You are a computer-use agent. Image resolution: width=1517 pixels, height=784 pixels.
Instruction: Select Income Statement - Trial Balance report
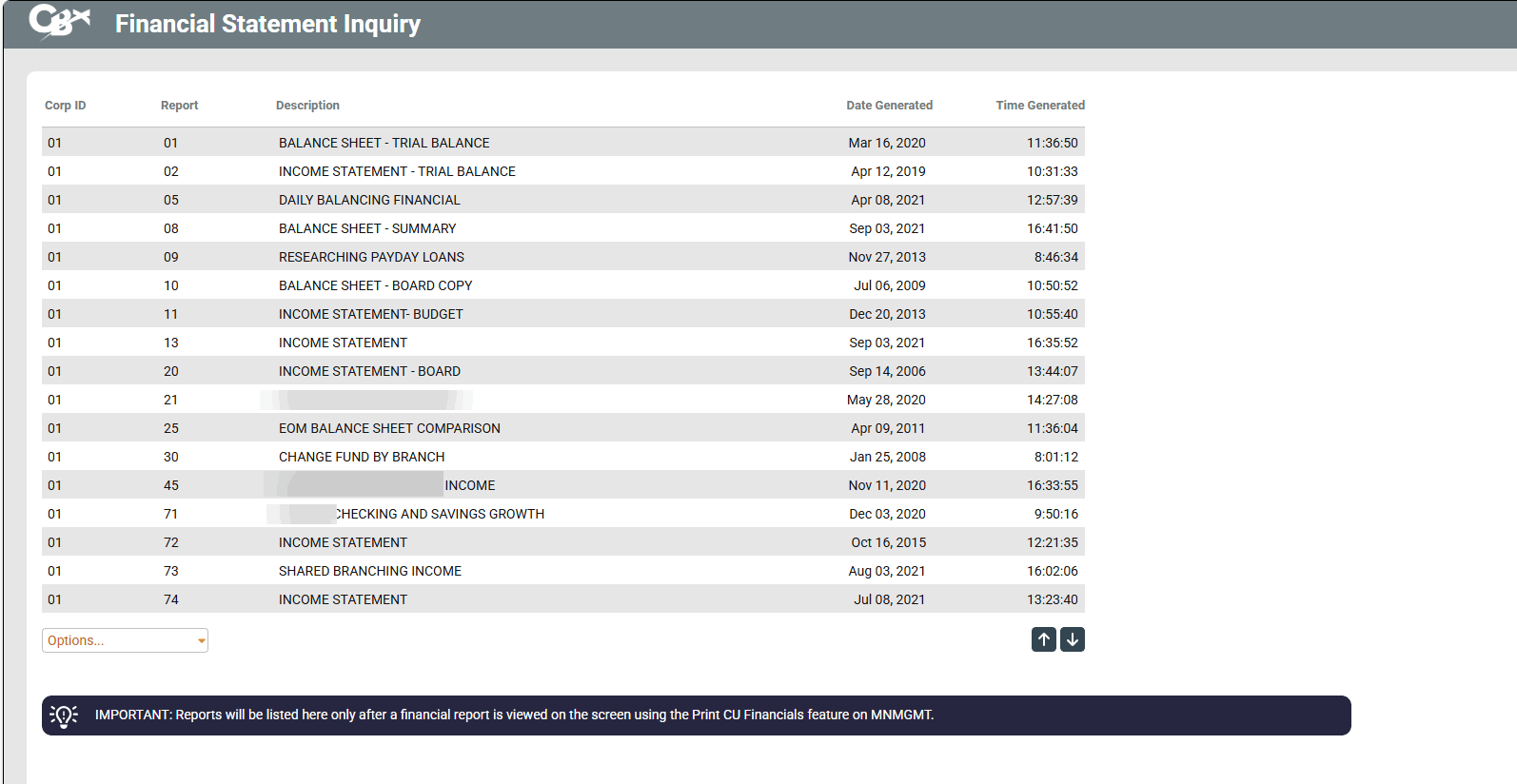click(x=397, y=171)
